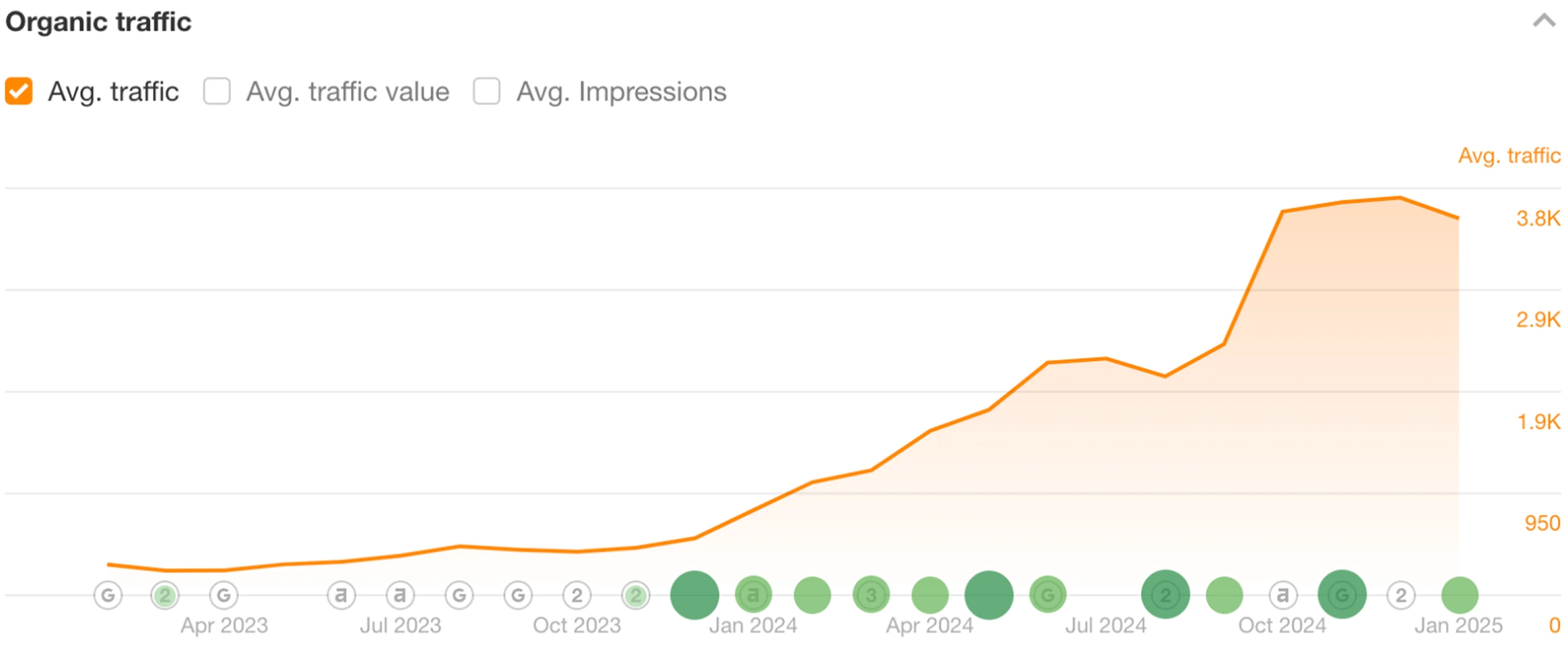Uncheck the Avg. traffic checkbox
Image resolution: width=1568 pixels, height=647 pixels.
coord(18,90)
